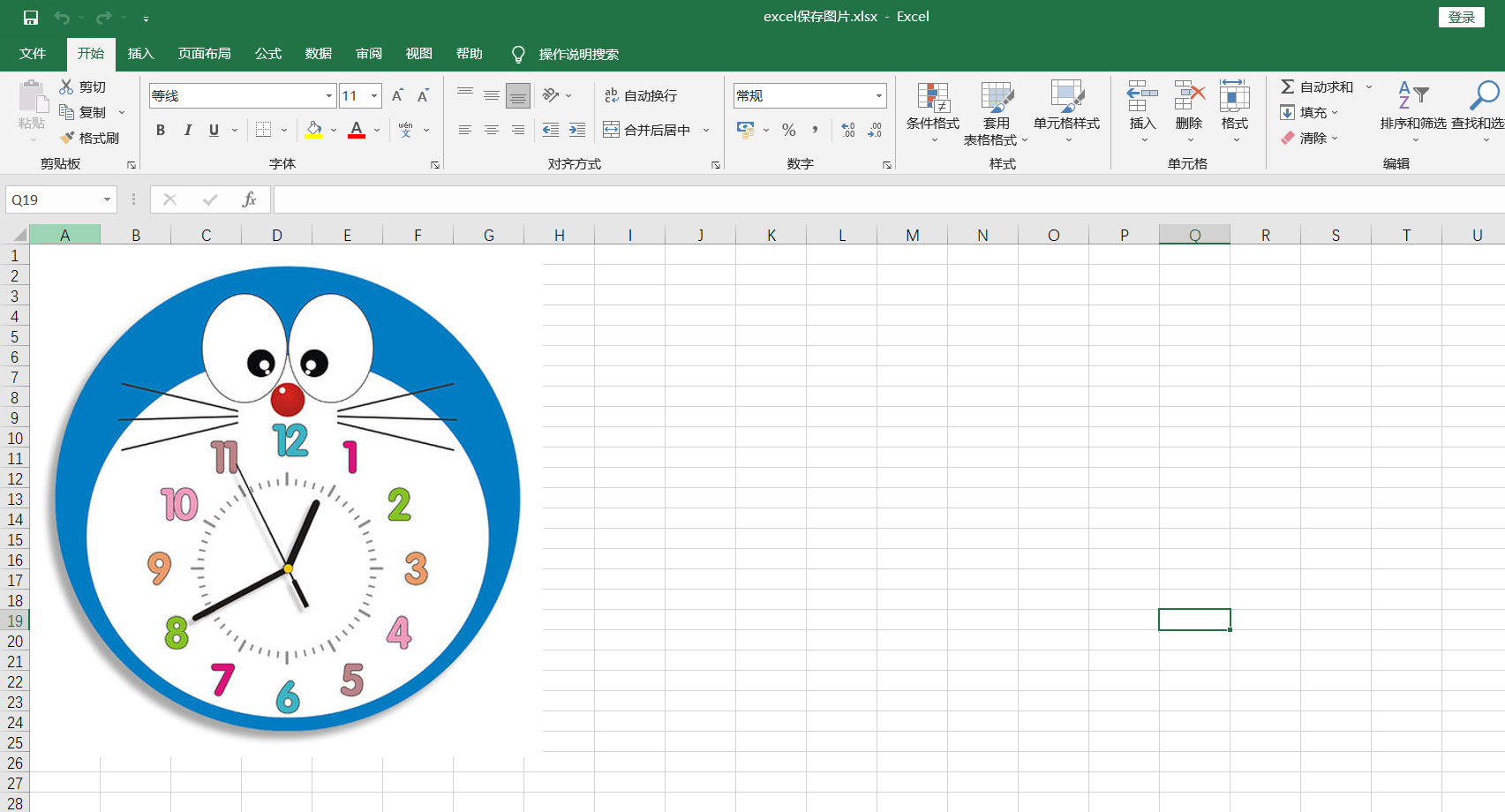Switch to the Insert (插入) tab
1505x812 pixels.
141,54
